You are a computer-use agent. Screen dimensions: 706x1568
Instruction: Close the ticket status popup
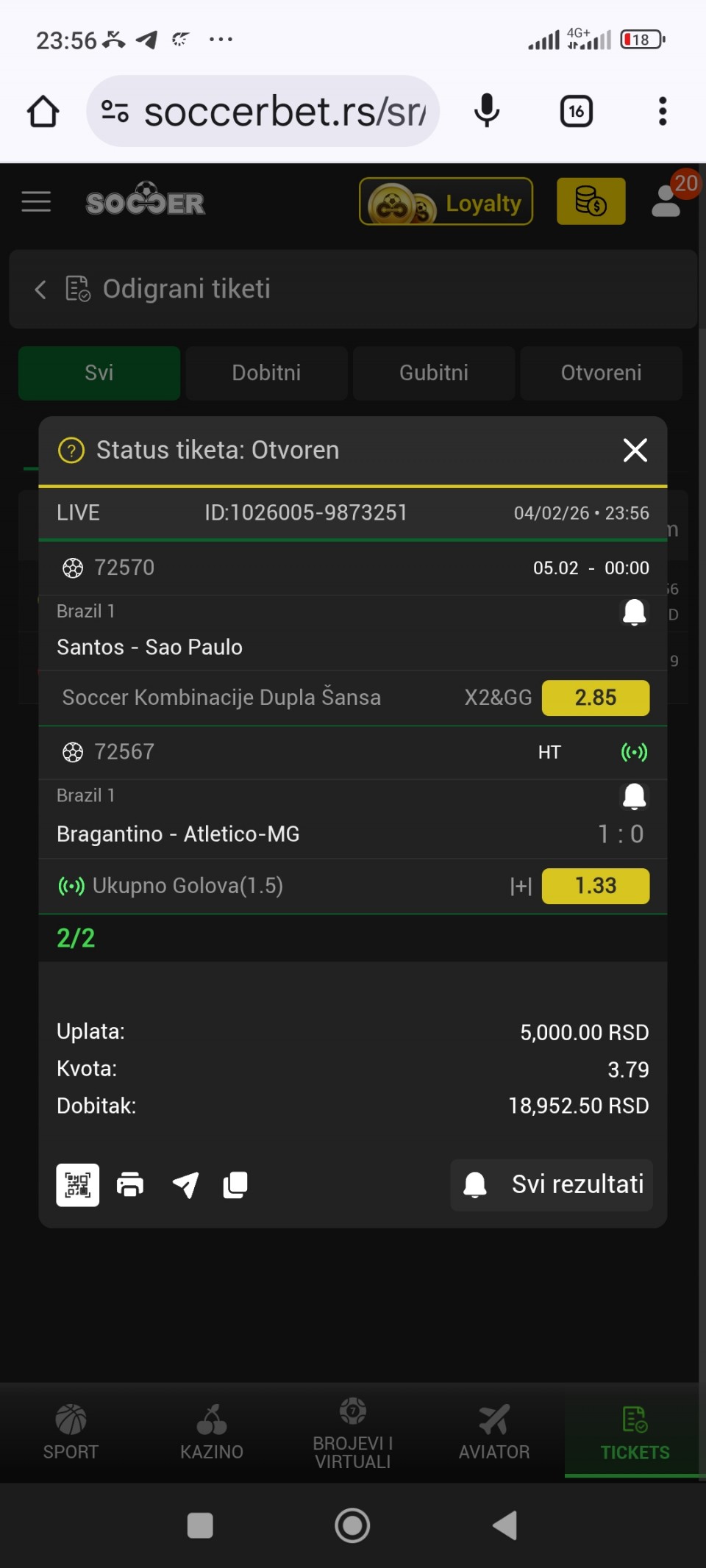point(635,450)
